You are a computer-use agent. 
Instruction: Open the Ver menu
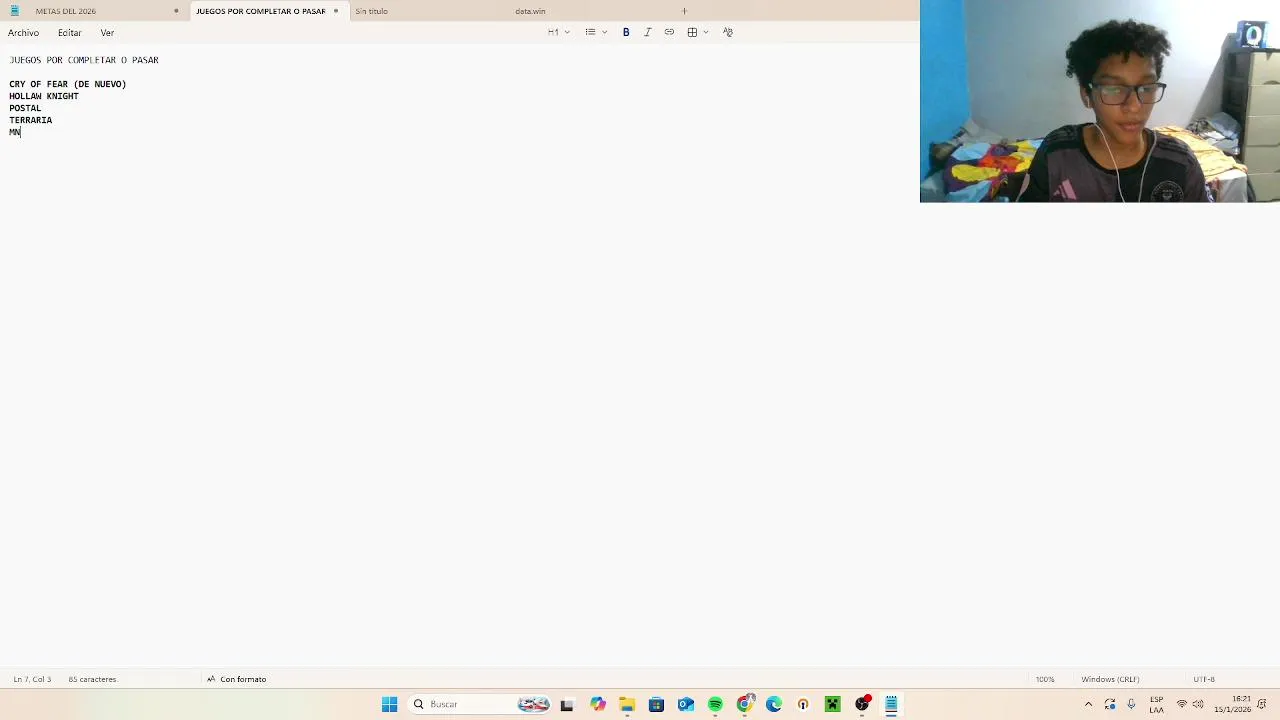107,33
